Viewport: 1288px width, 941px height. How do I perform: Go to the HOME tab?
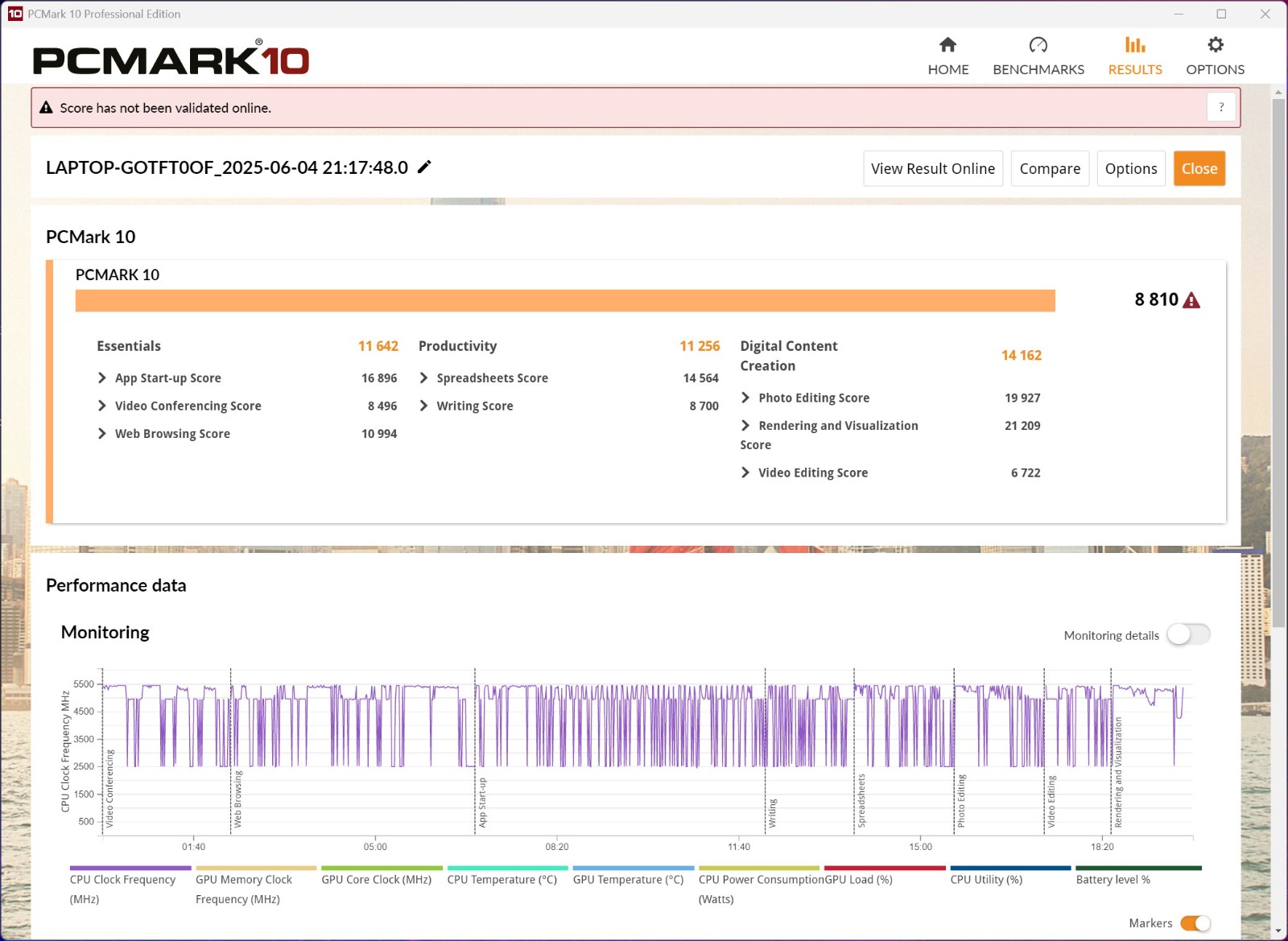point(947,69)
